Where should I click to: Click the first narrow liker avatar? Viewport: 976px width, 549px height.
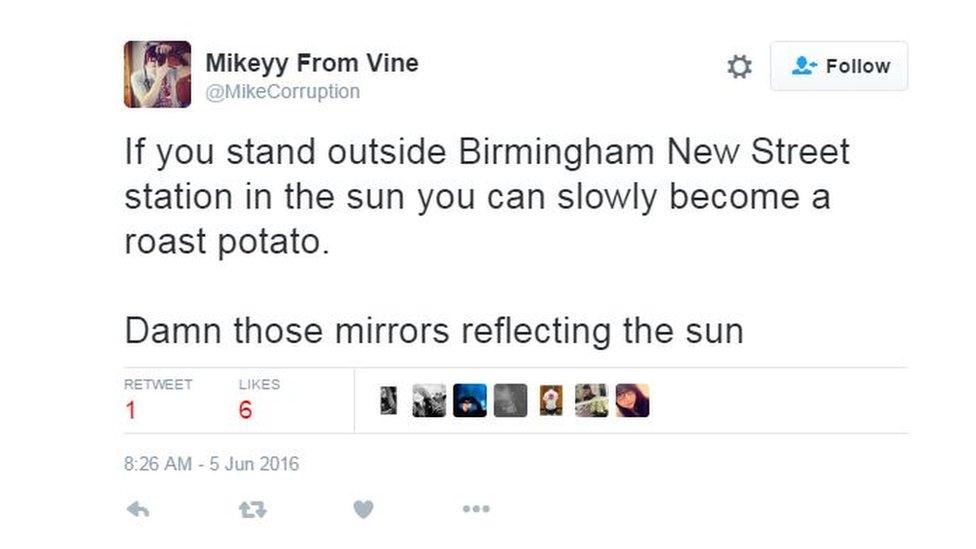pyautogui.click(x=390, y=400)
